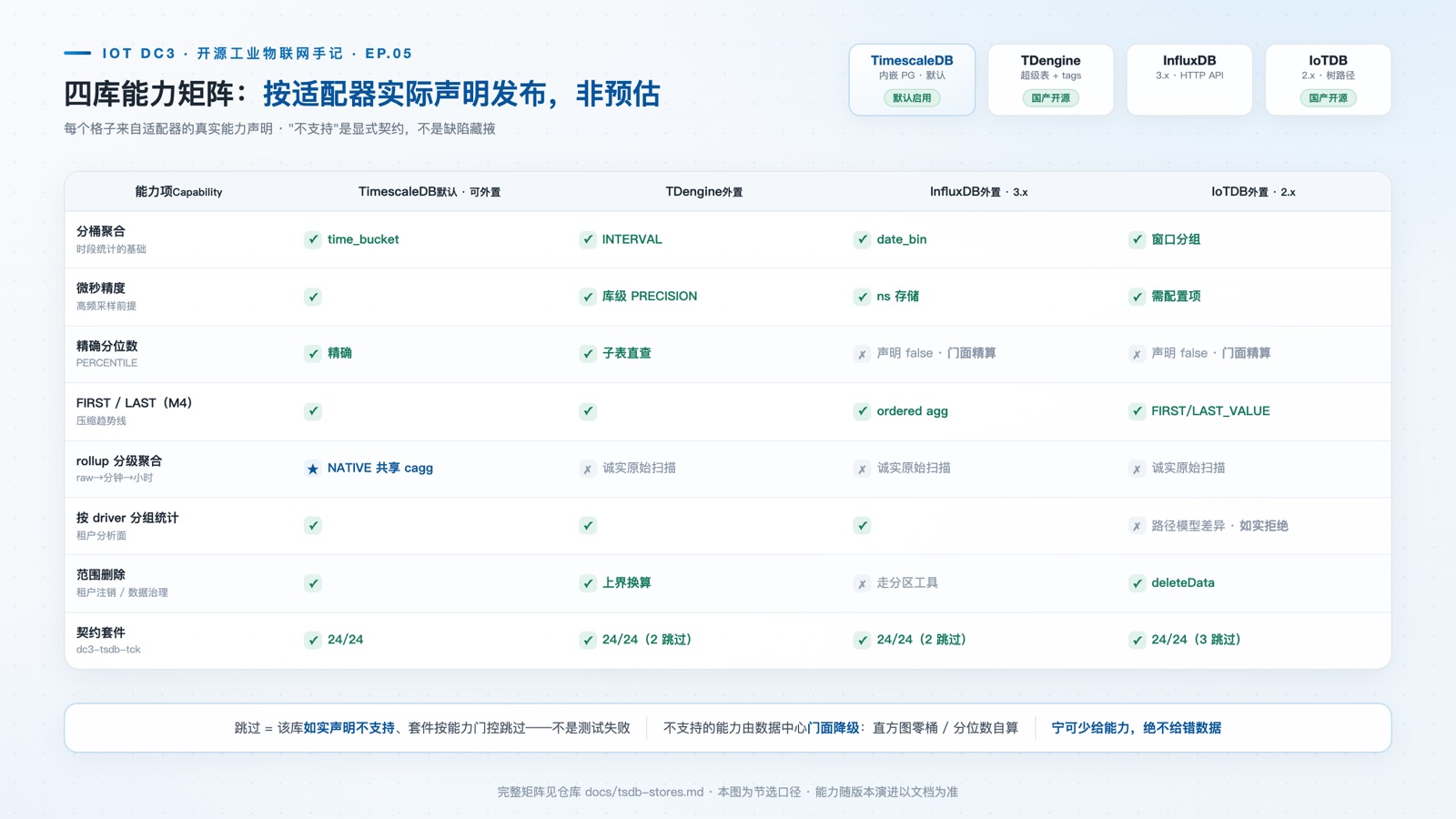Click InfluxDB cross icon in rollup row
Viewport: 1456px width, 819px height.
click(x=862, y=469)
